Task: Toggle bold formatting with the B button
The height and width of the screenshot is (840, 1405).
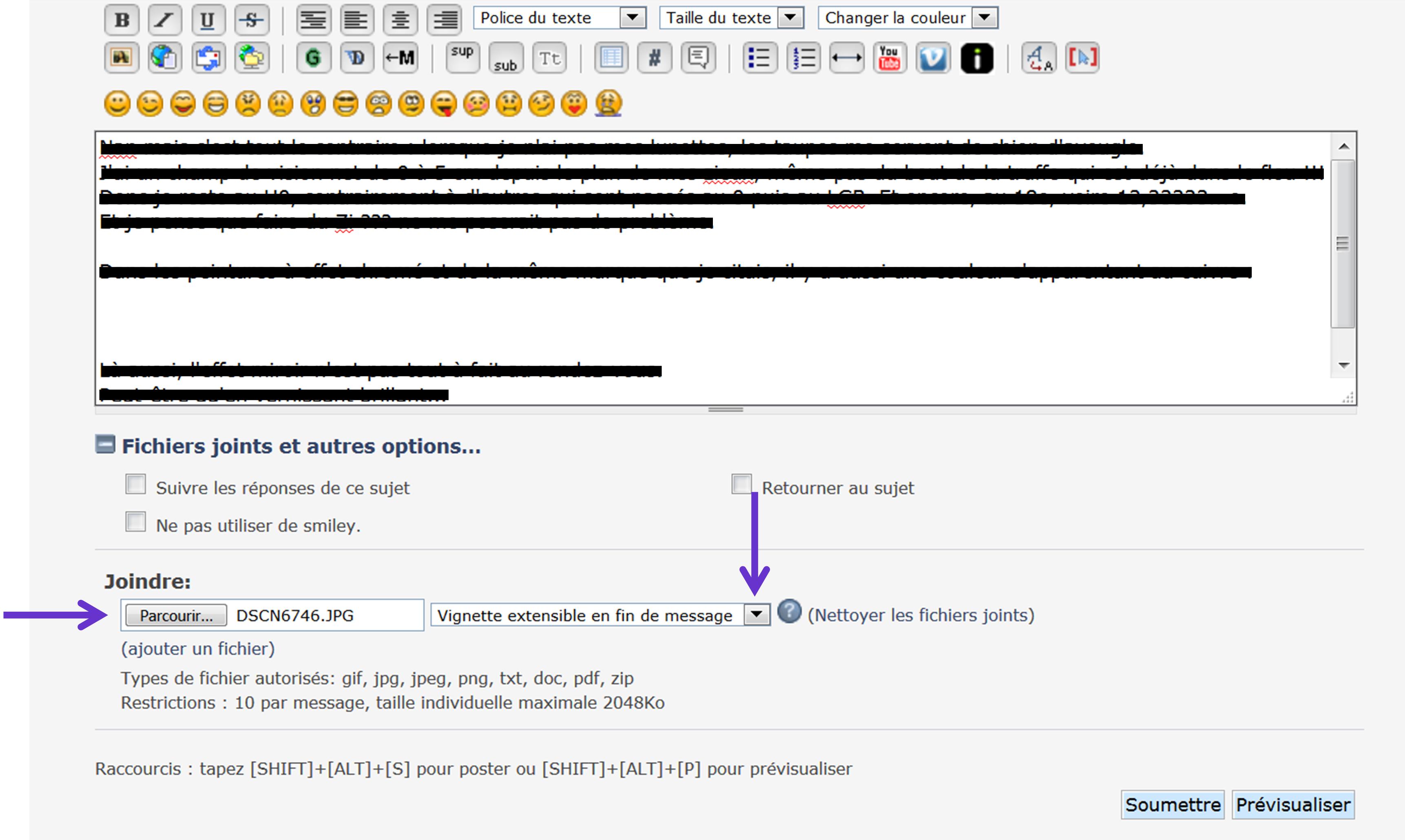Action: click(x=121, y=20)
